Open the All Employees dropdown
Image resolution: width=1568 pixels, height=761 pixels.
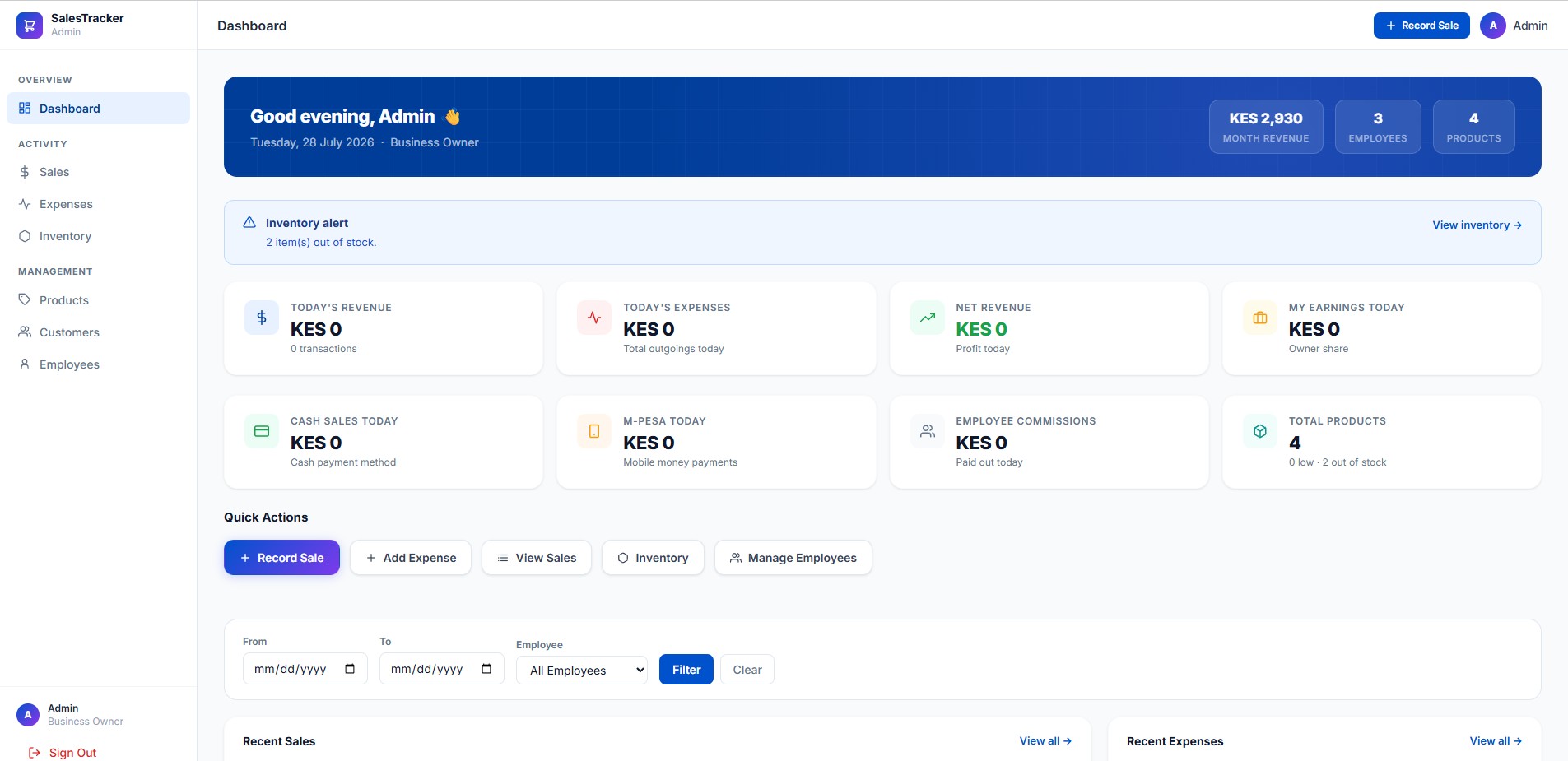(582, 671)
